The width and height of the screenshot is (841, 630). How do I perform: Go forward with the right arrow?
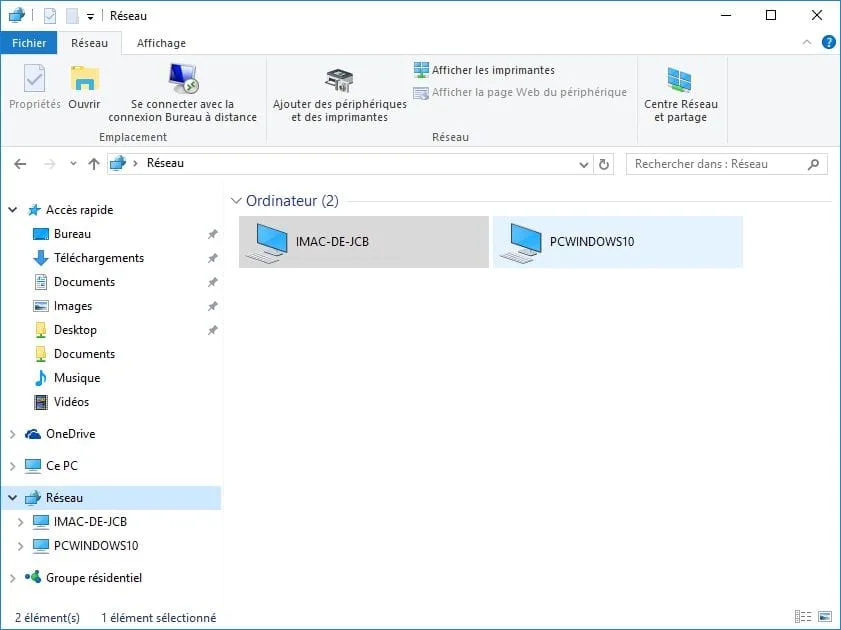49,164
